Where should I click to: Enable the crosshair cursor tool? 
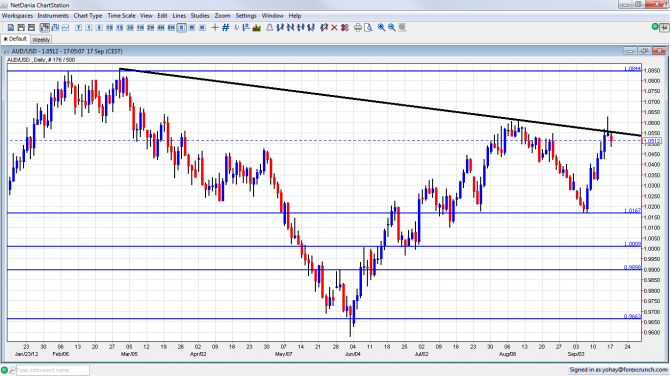pos(215,27)
